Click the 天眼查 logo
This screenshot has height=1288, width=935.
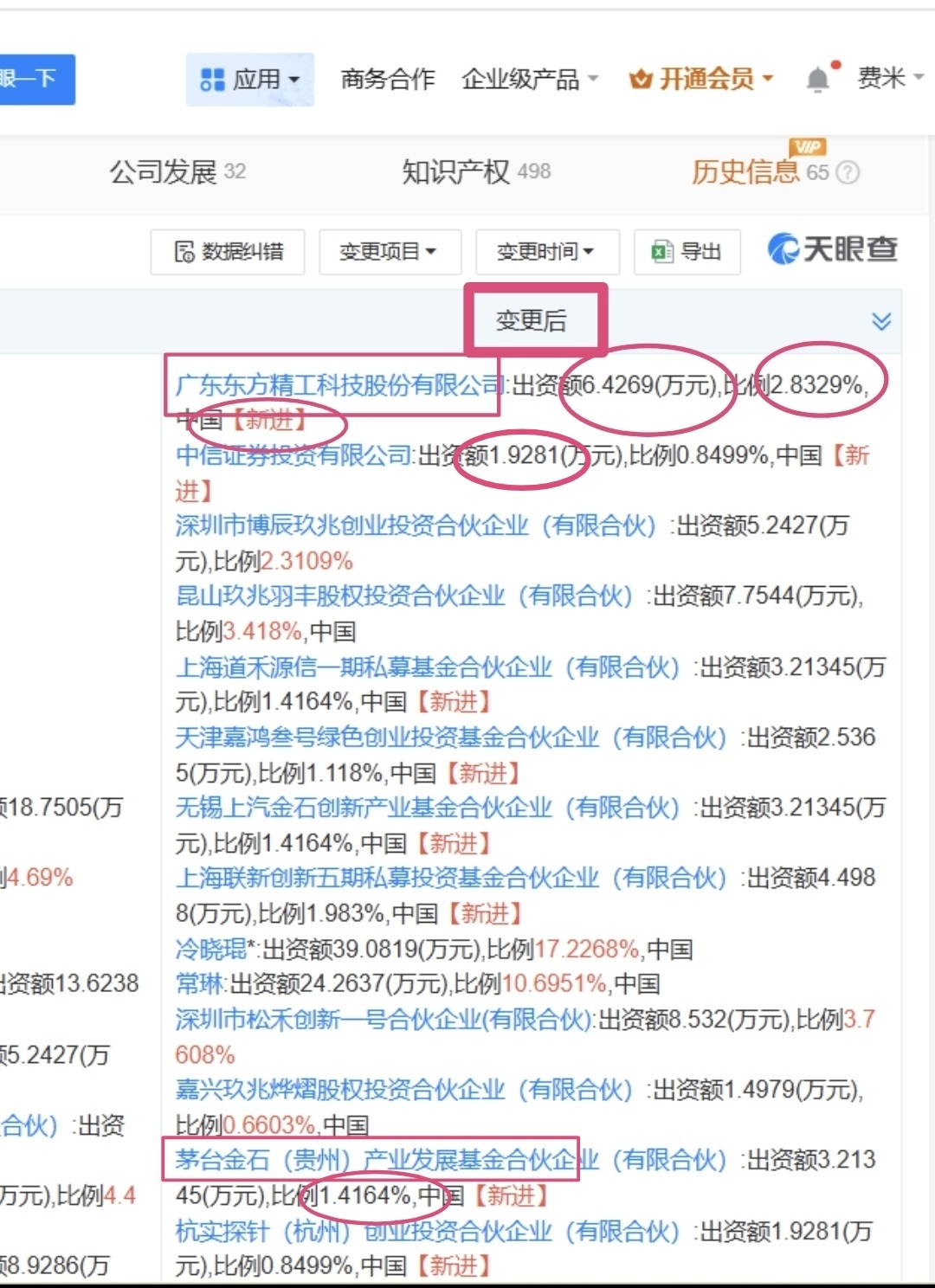(x=832, y=250)
